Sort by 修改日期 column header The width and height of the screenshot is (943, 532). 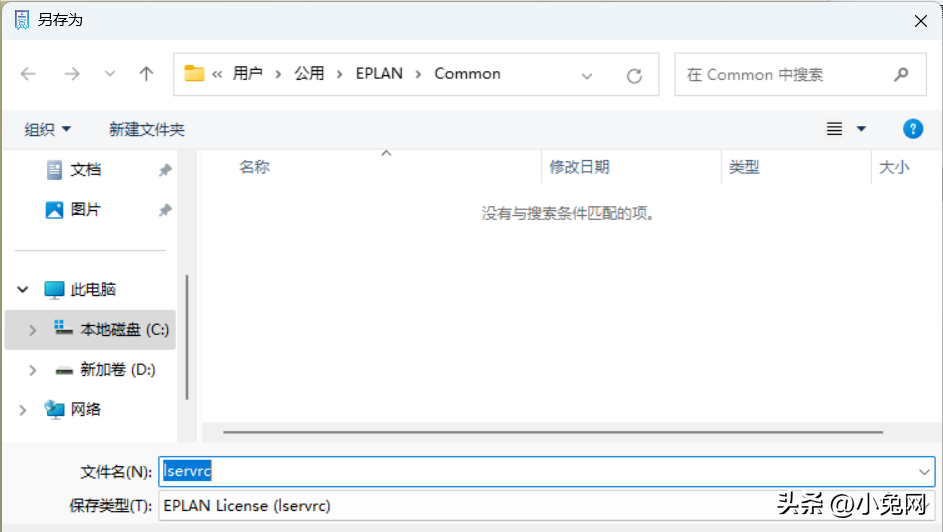click(x=579, y=167)
